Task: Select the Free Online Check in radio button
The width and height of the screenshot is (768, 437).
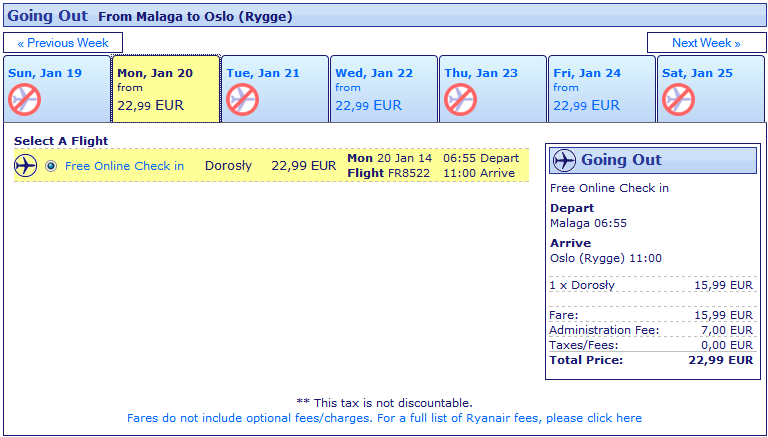Action: click(x=50, y=166)
